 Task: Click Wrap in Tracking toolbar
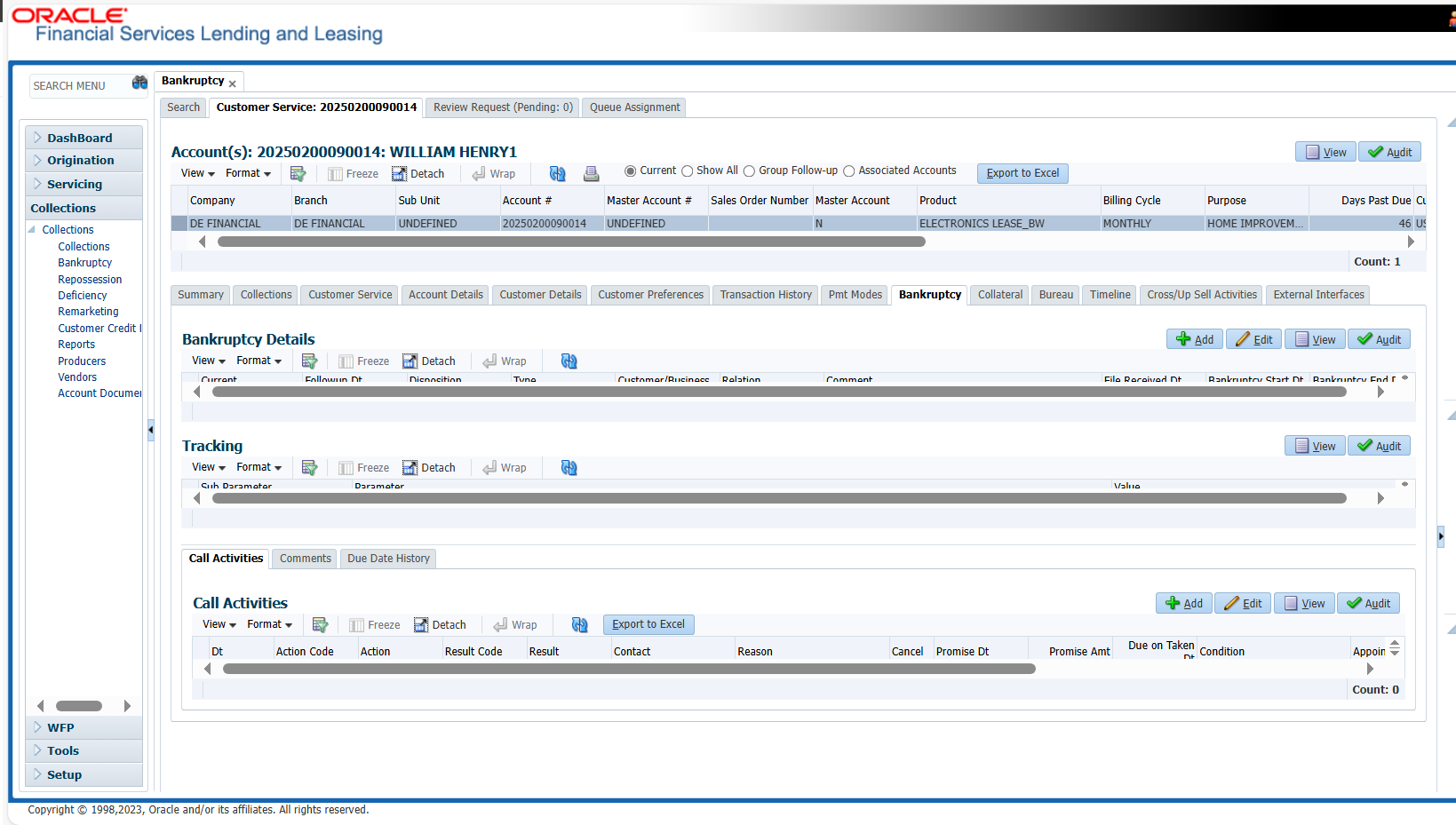tap(504, 468)
